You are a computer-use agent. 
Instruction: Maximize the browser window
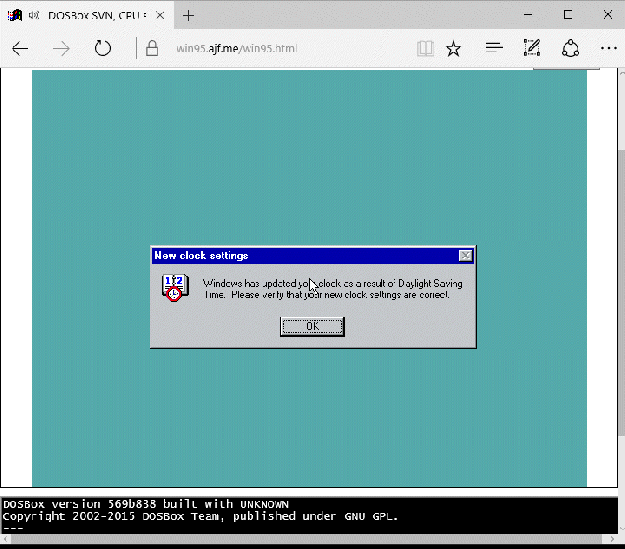568,15
